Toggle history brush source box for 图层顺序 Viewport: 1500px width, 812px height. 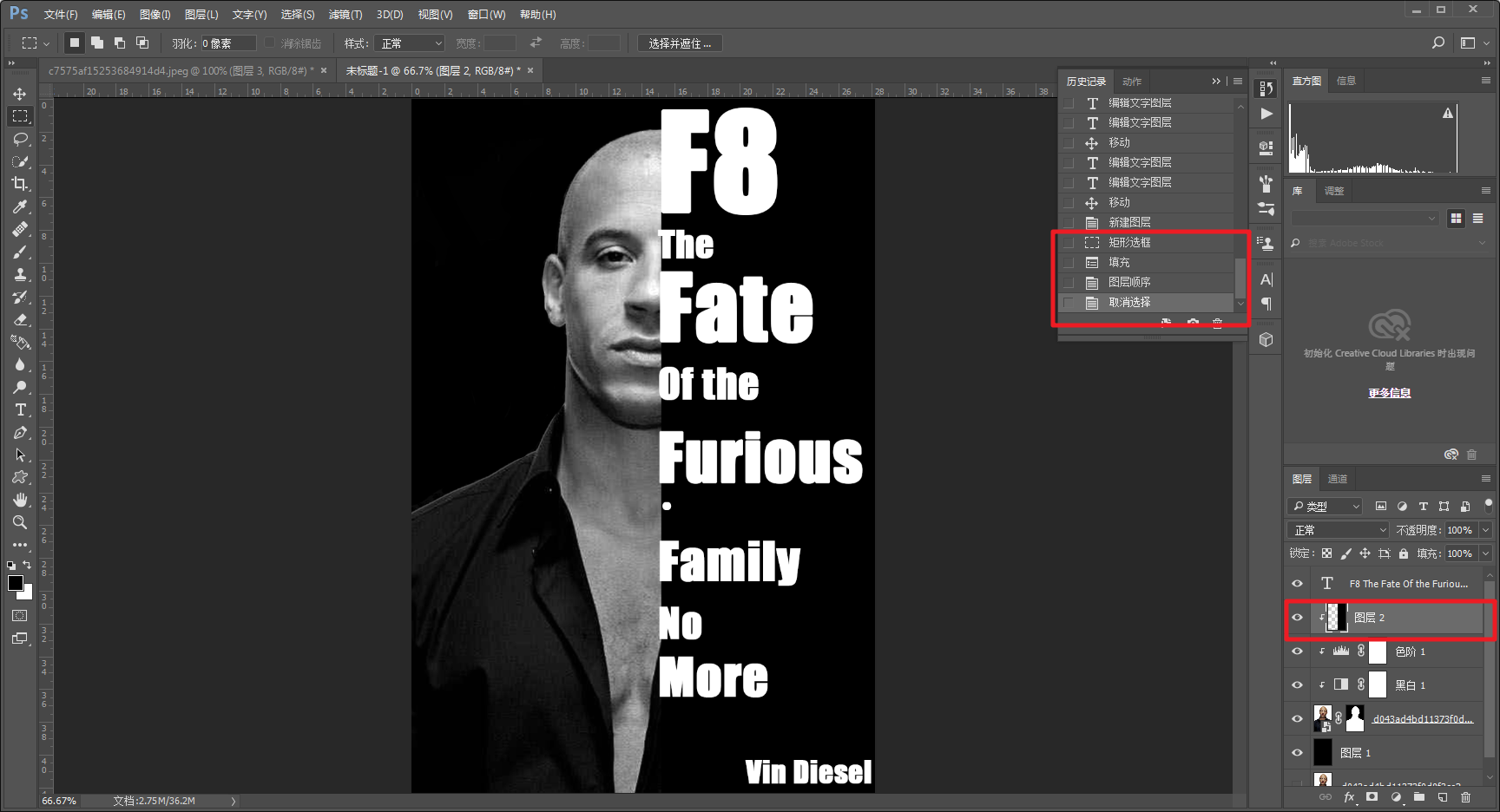click(x=1069, y=283)
